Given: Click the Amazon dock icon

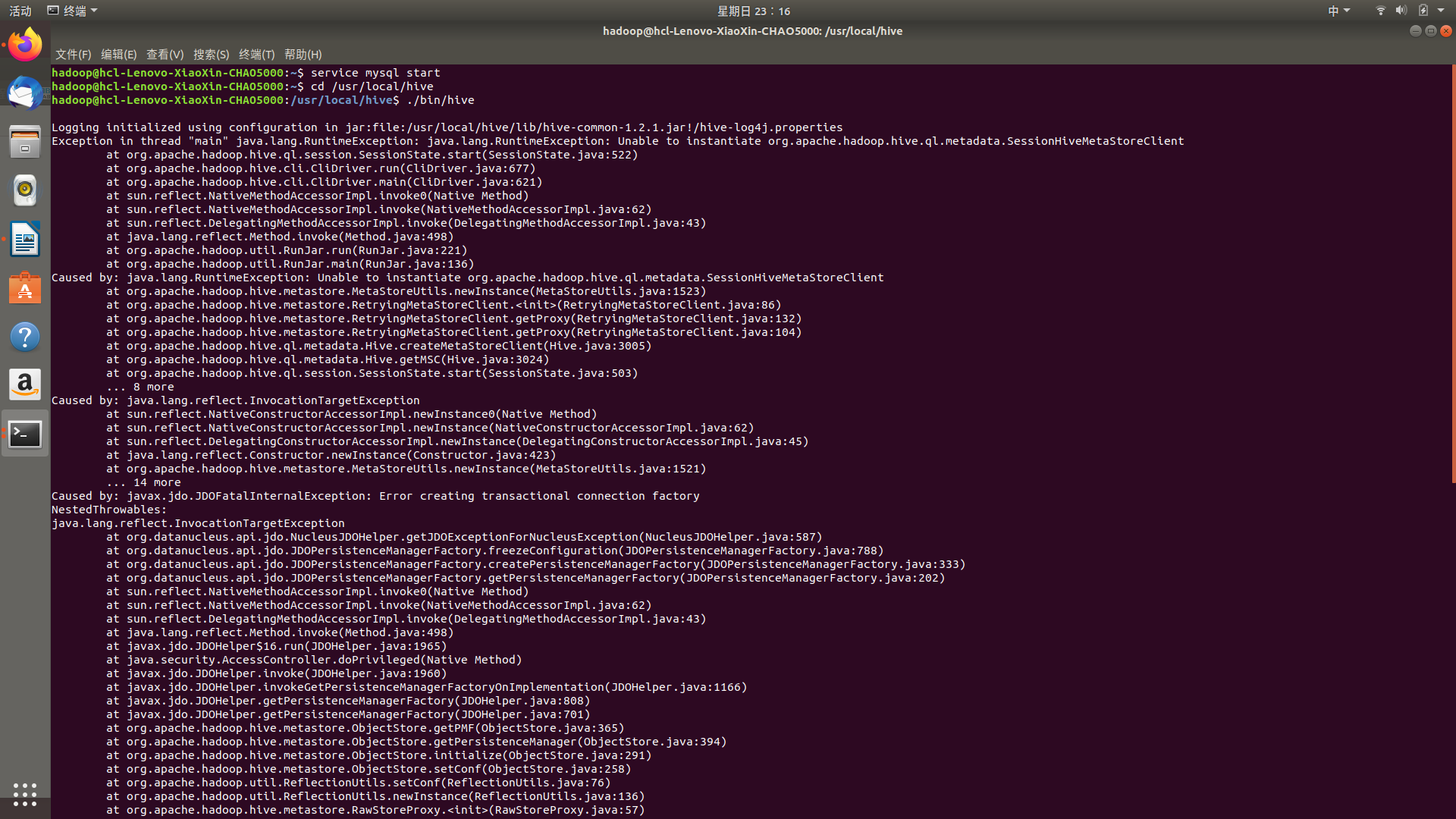Looking at the screenshot, I should (x=25, y=385).
